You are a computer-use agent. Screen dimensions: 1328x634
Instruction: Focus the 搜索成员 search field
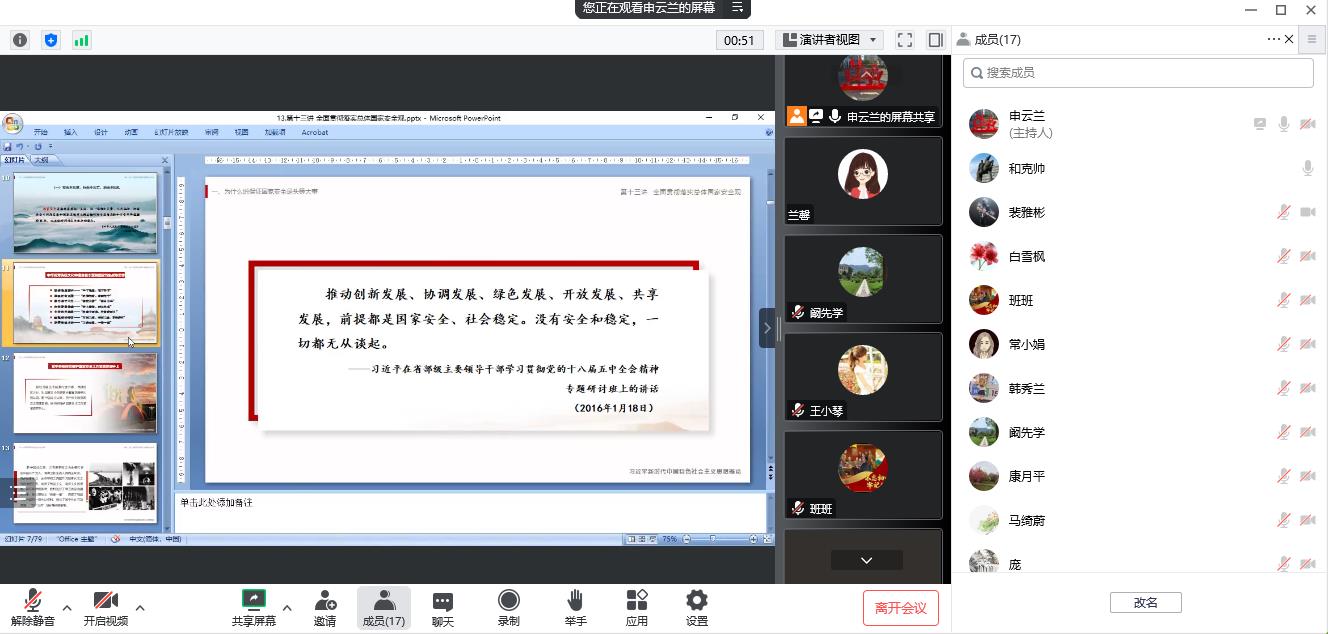pyautogui.click(x=1138, y=73)
